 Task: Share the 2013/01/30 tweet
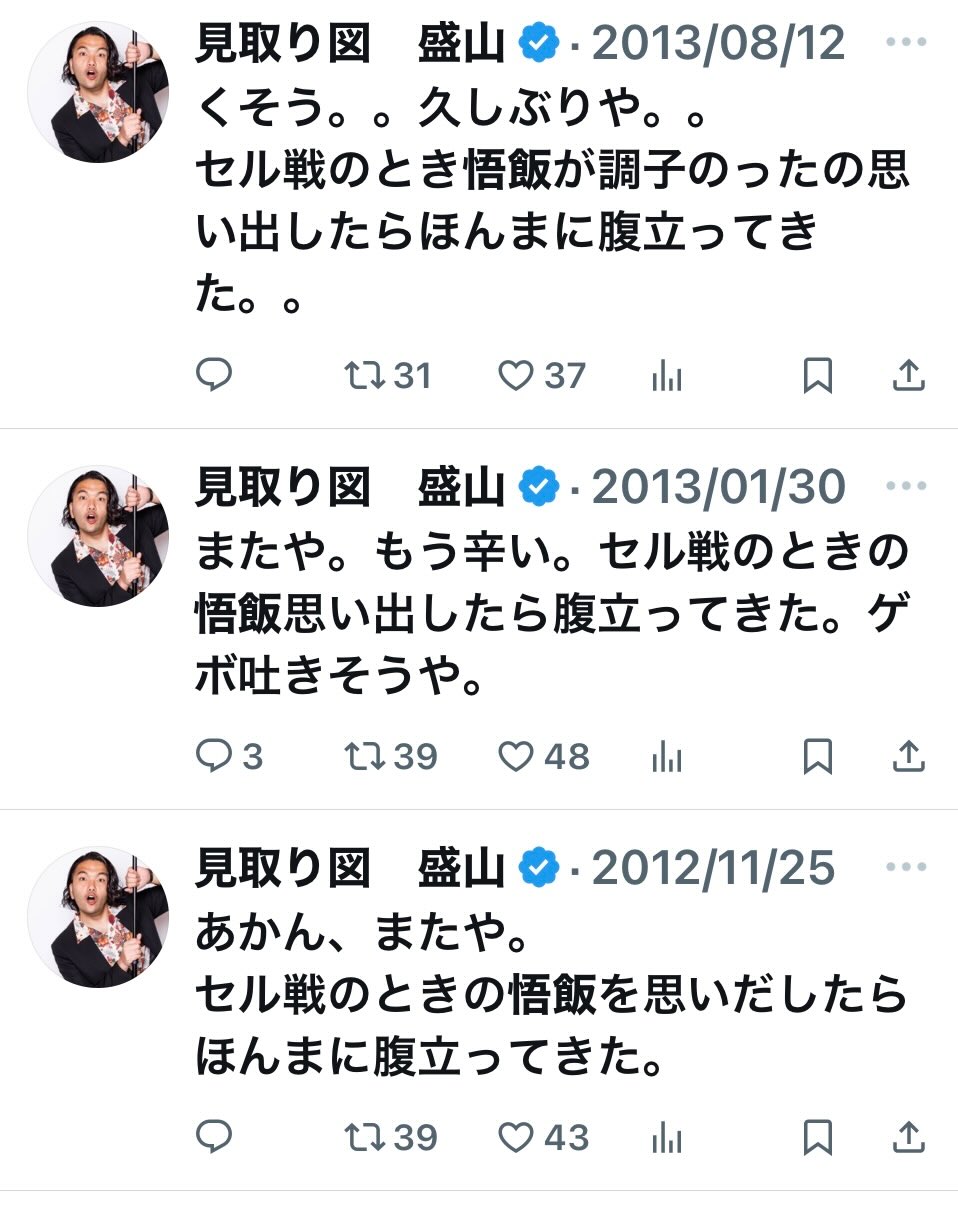tap(907, 757)
